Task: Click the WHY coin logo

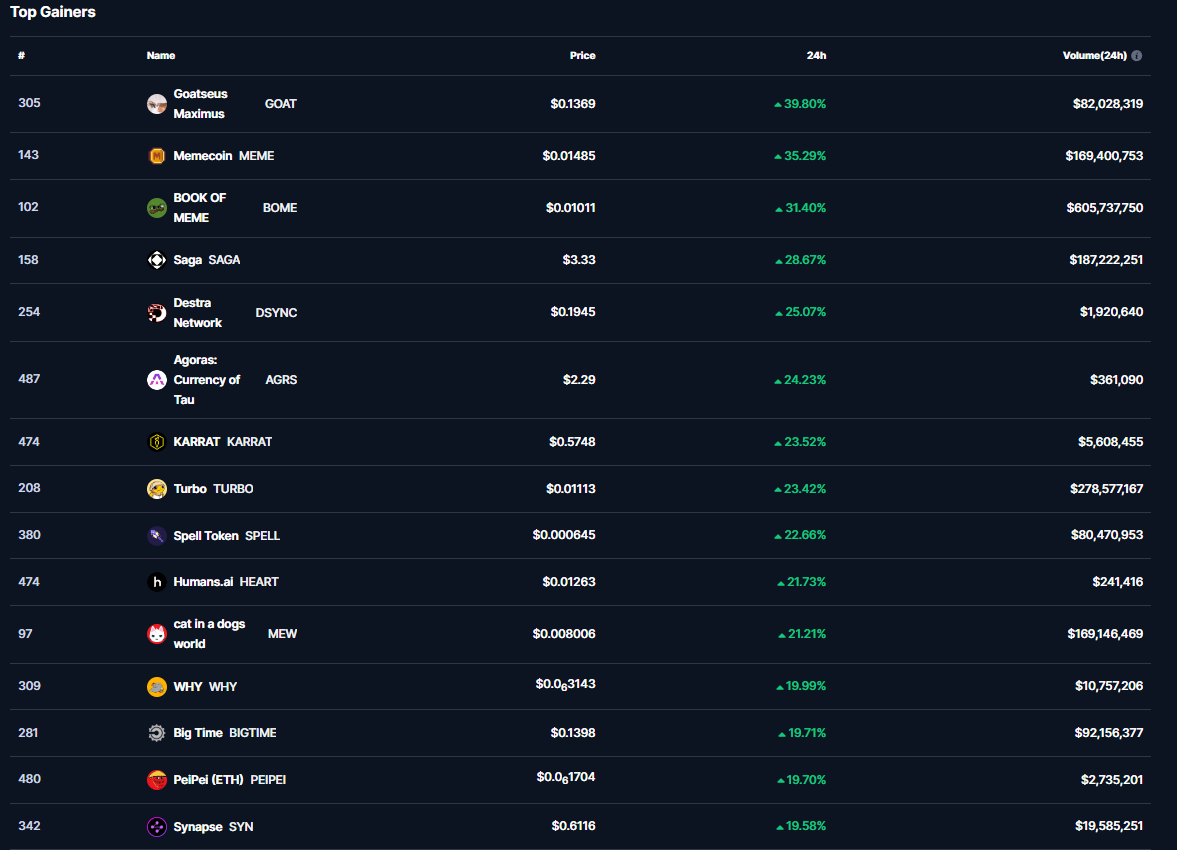Action: click(x=157, y=686)
